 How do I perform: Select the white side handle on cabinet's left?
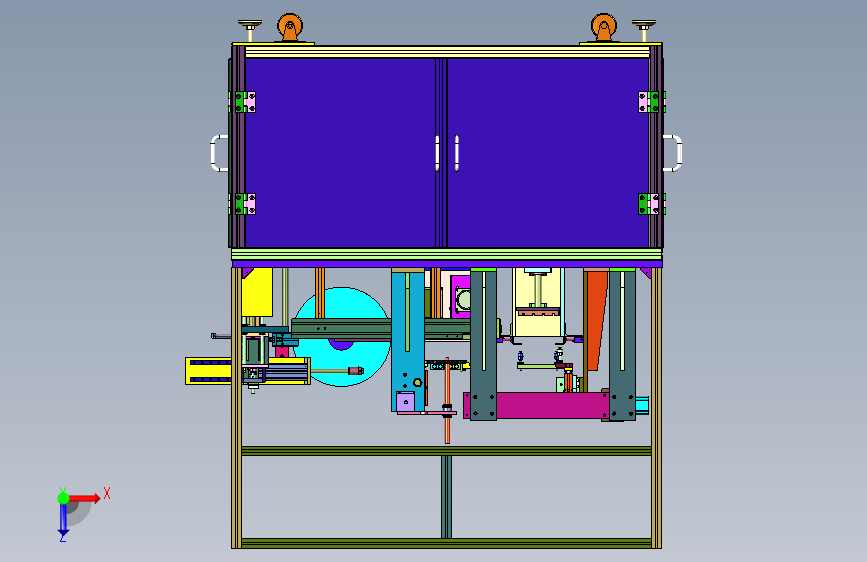click(x=219, y=153)
